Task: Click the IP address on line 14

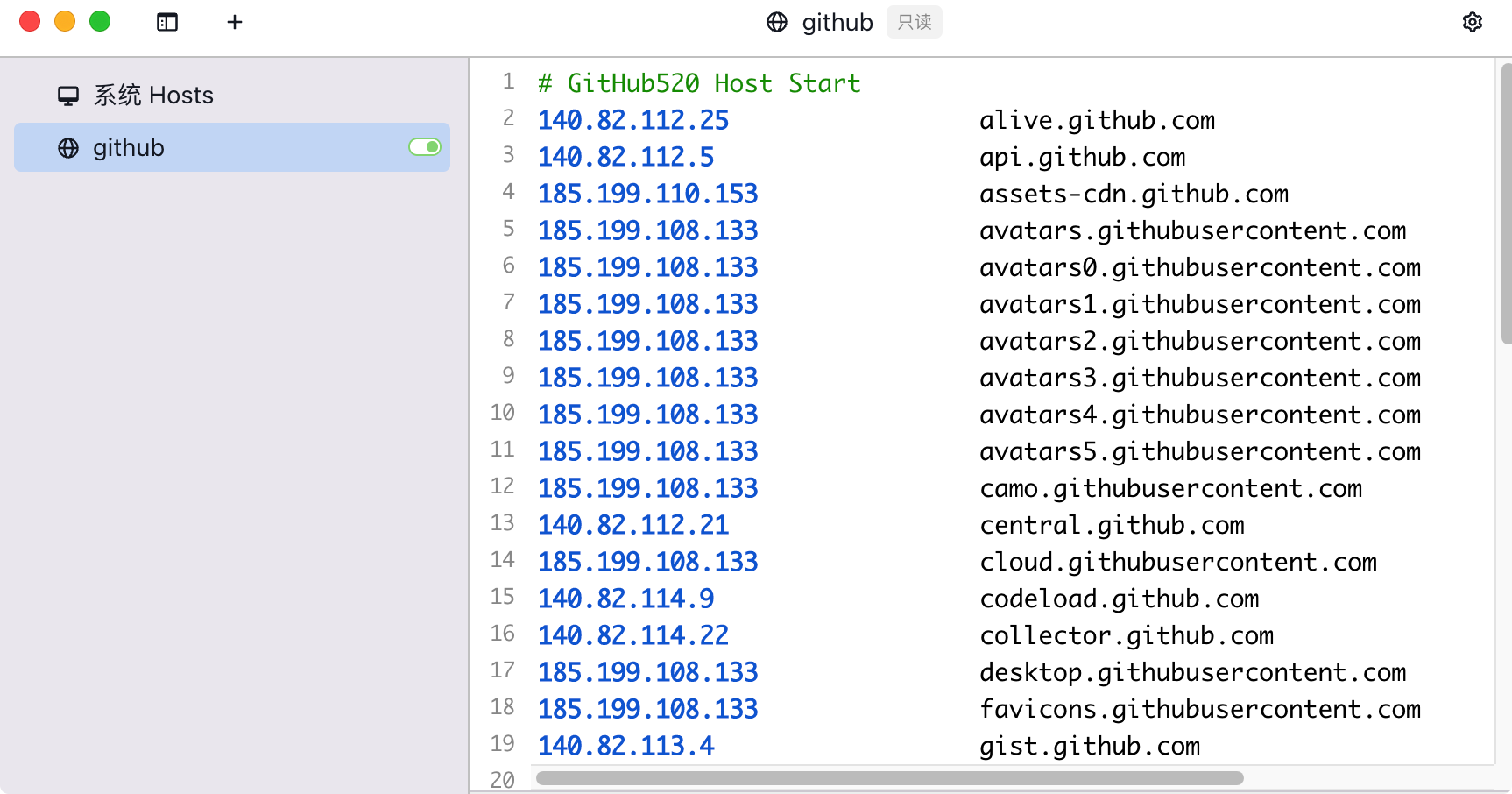Action: coord(647,562)
